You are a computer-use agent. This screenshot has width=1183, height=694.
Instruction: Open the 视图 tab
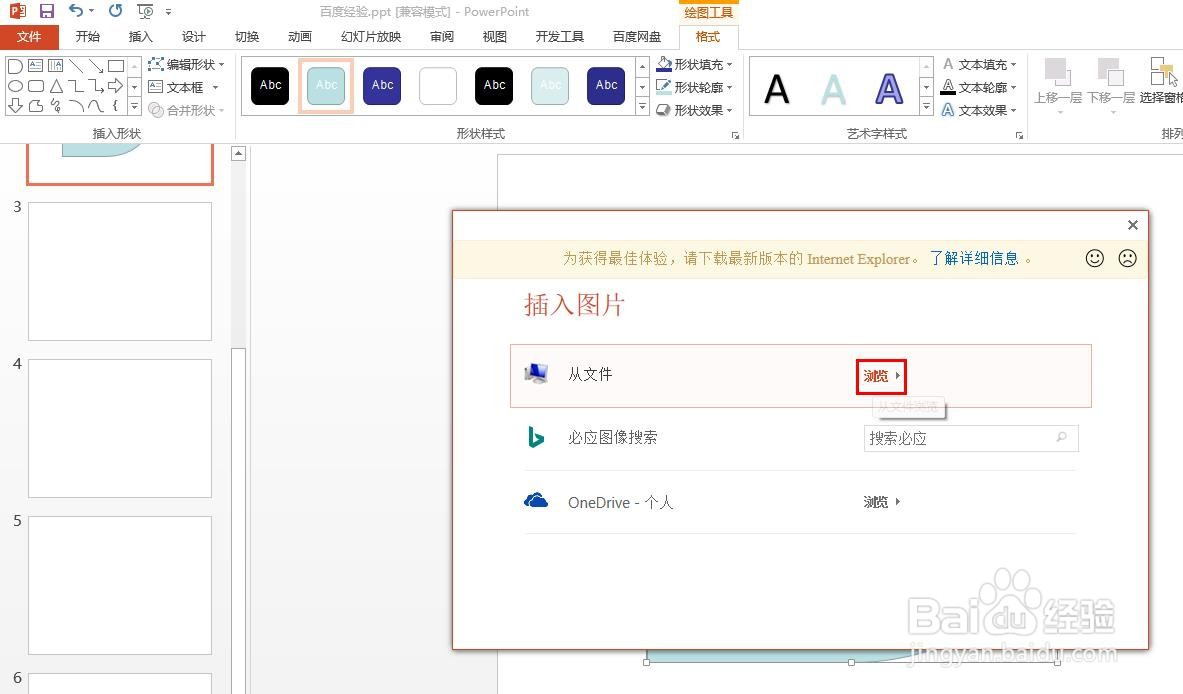(495, 36)
